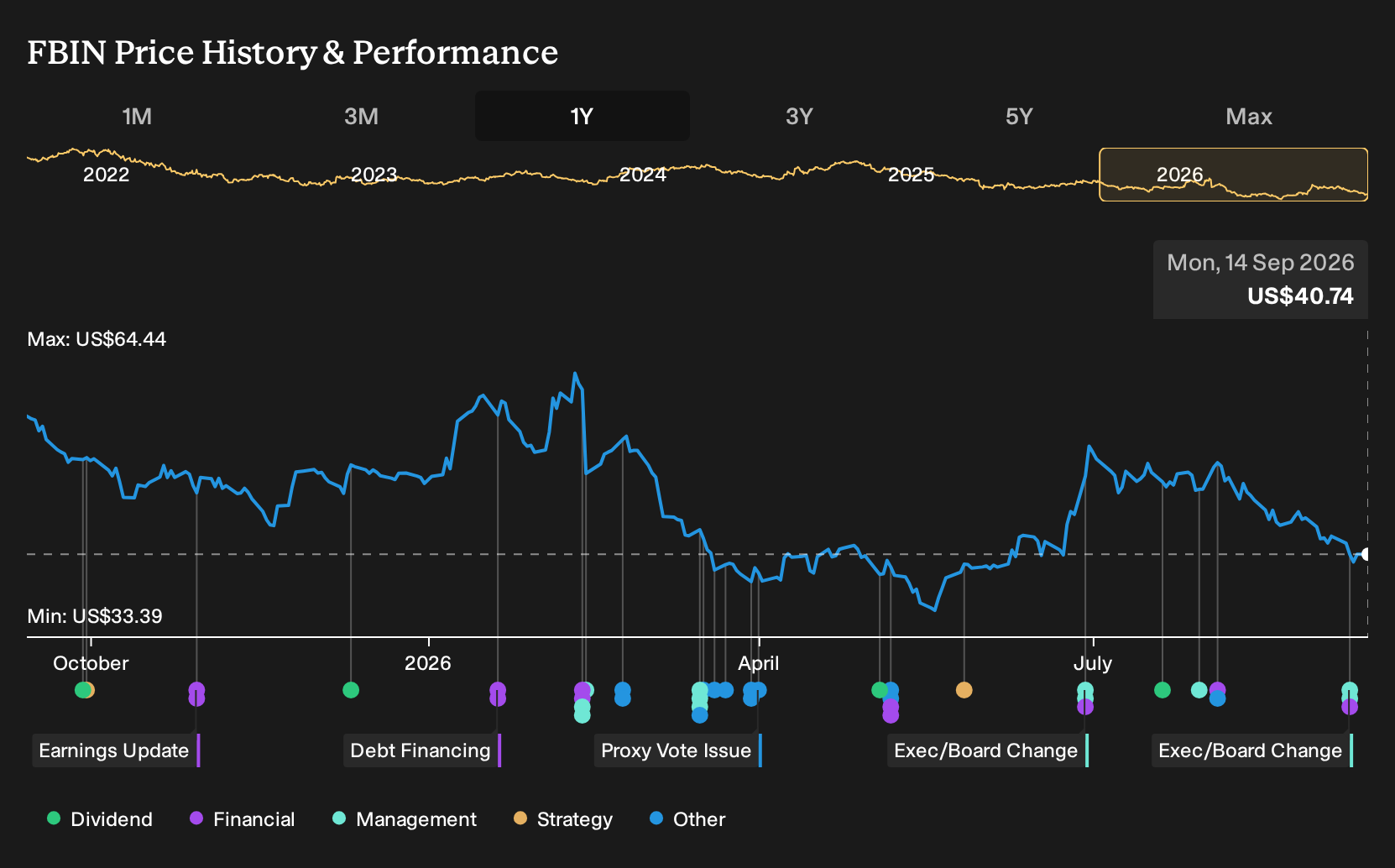1395x868 pixels.
Task: Click the top teal management marker at far right end
Action: coord(1350,690)
